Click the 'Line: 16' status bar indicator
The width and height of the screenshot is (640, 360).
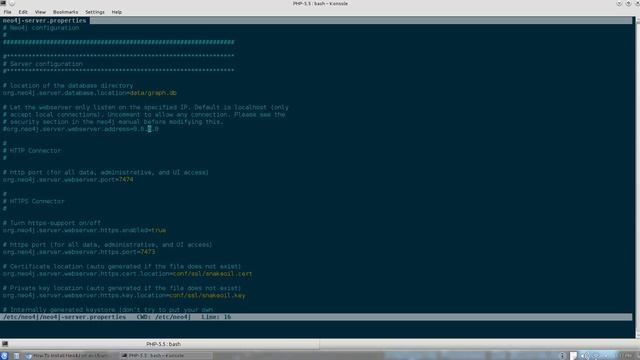(216, 317)
